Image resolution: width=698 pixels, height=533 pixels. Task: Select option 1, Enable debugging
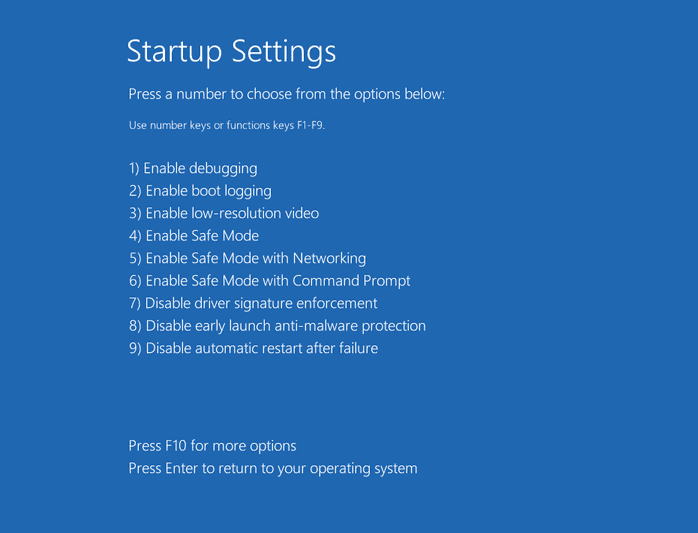point(193,168)
